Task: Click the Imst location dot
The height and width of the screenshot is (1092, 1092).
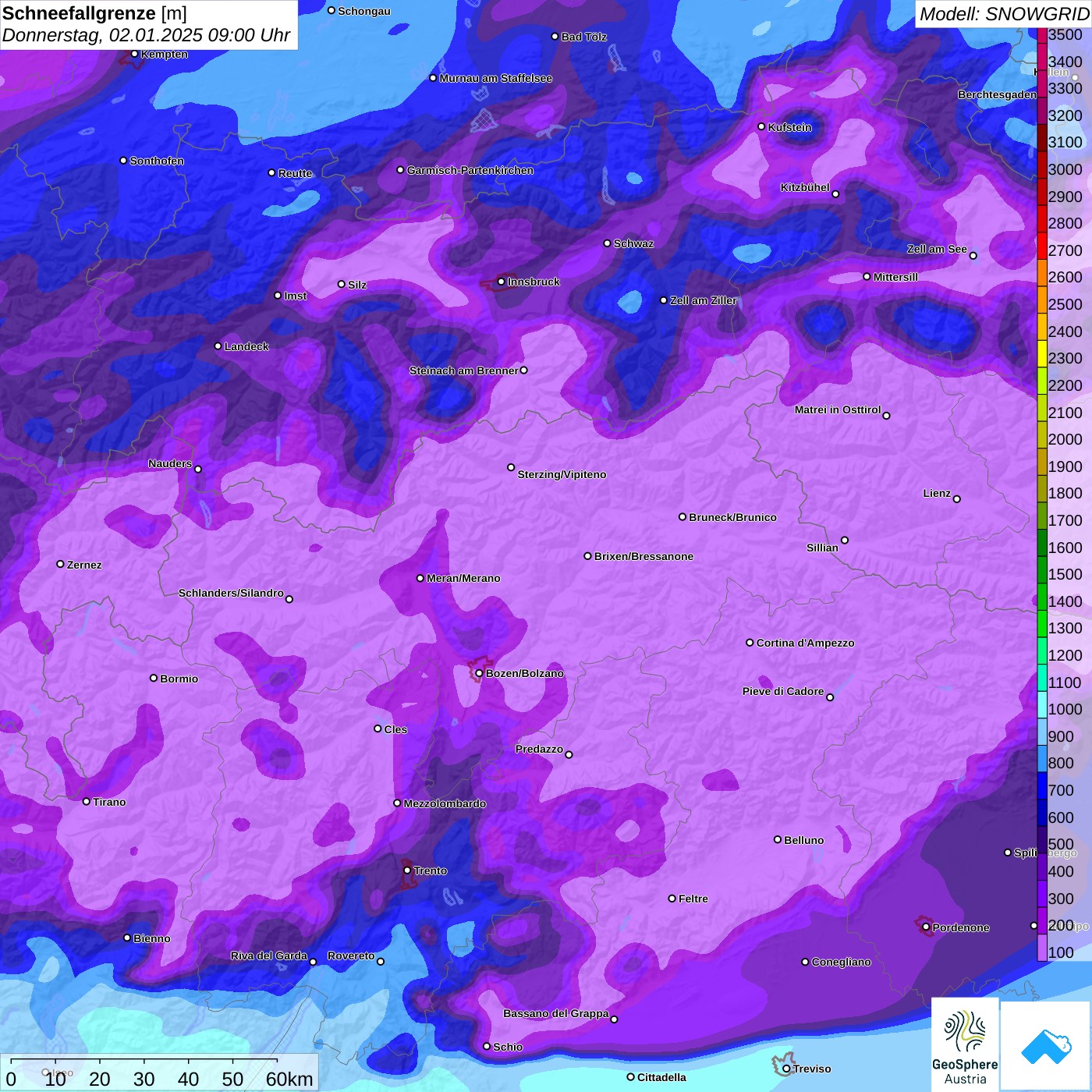Action: [278, 296]
